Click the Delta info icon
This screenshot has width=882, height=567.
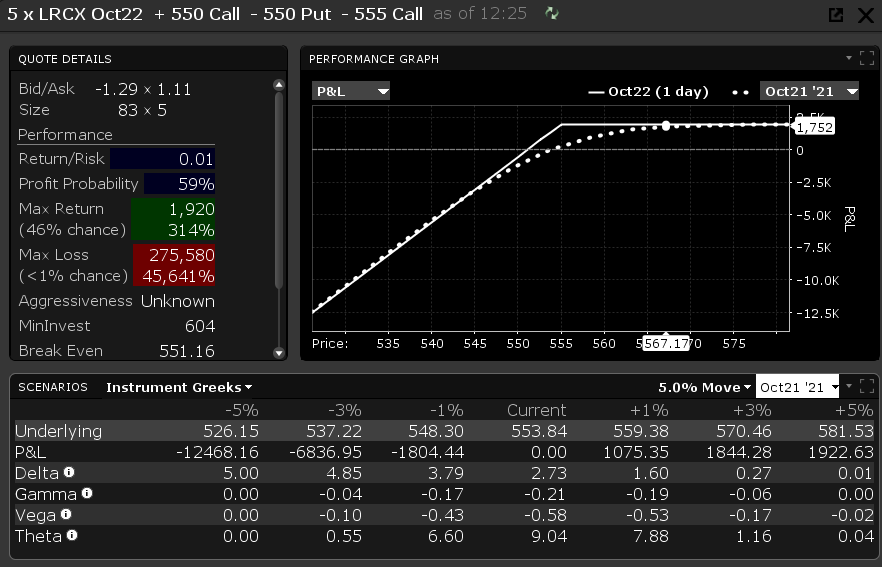pos(69,472)
